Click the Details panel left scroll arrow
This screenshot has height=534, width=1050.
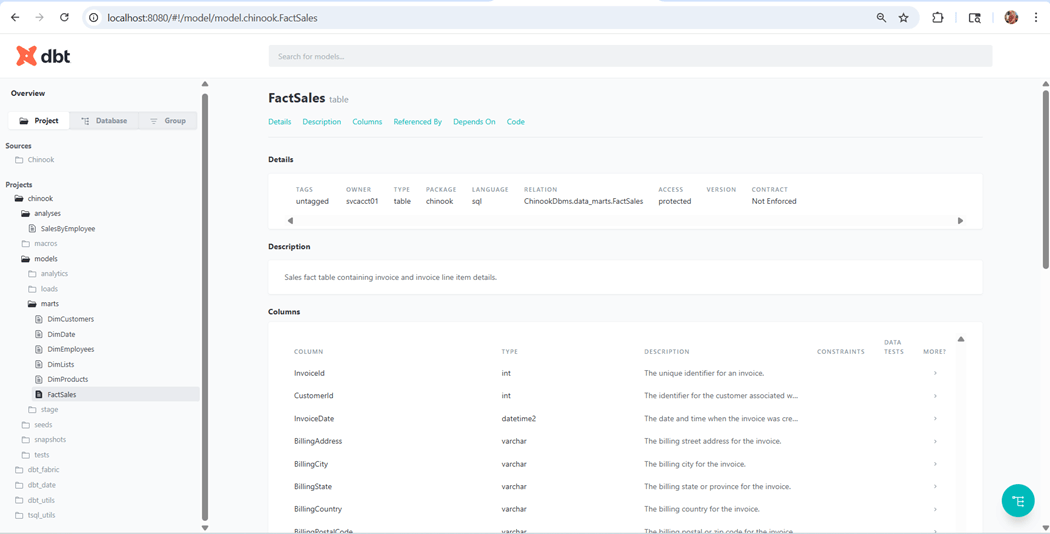click(290, 220)
